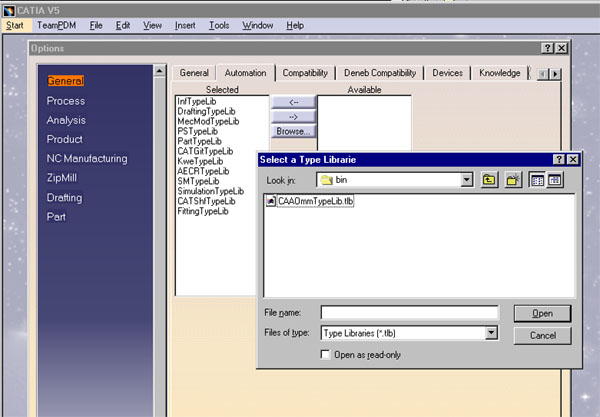Viewport: 600px width, 417px height.
Task: Select InfTypeLib in Selected list
Action: tap(196, 101)
